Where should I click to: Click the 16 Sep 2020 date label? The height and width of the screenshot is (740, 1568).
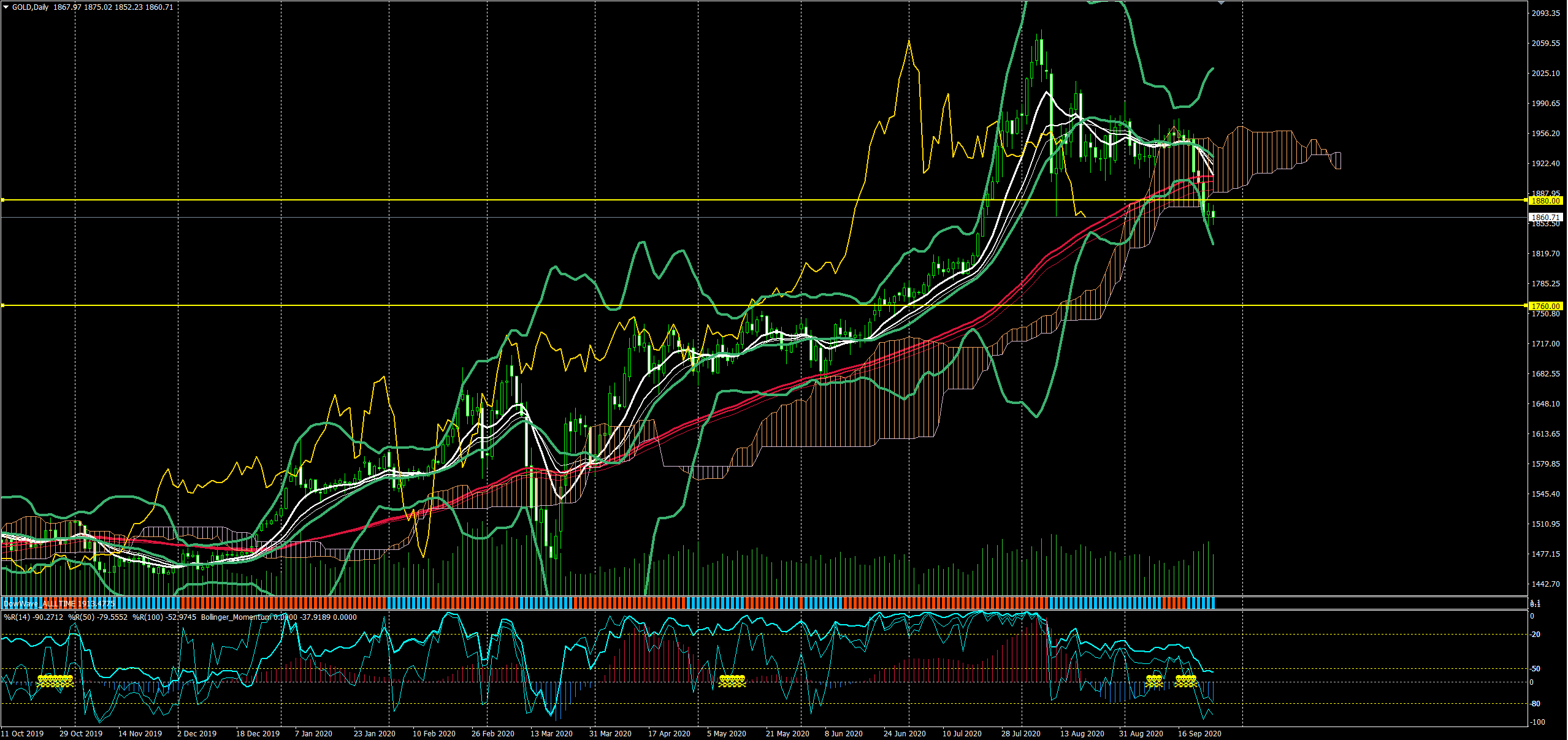(1199, 733)
